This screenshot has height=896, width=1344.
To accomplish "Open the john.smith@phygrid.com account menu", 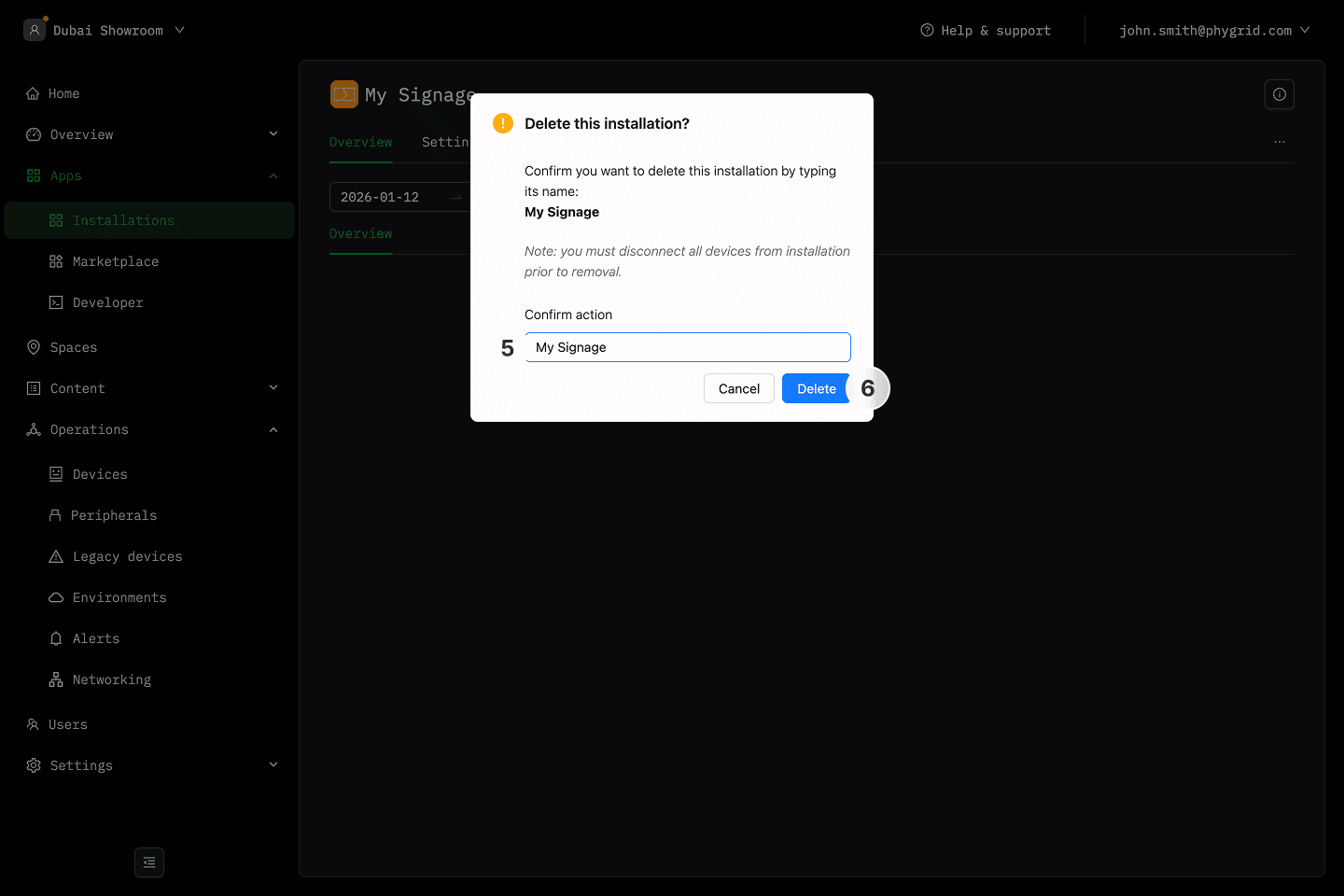I will [1213, 30].
